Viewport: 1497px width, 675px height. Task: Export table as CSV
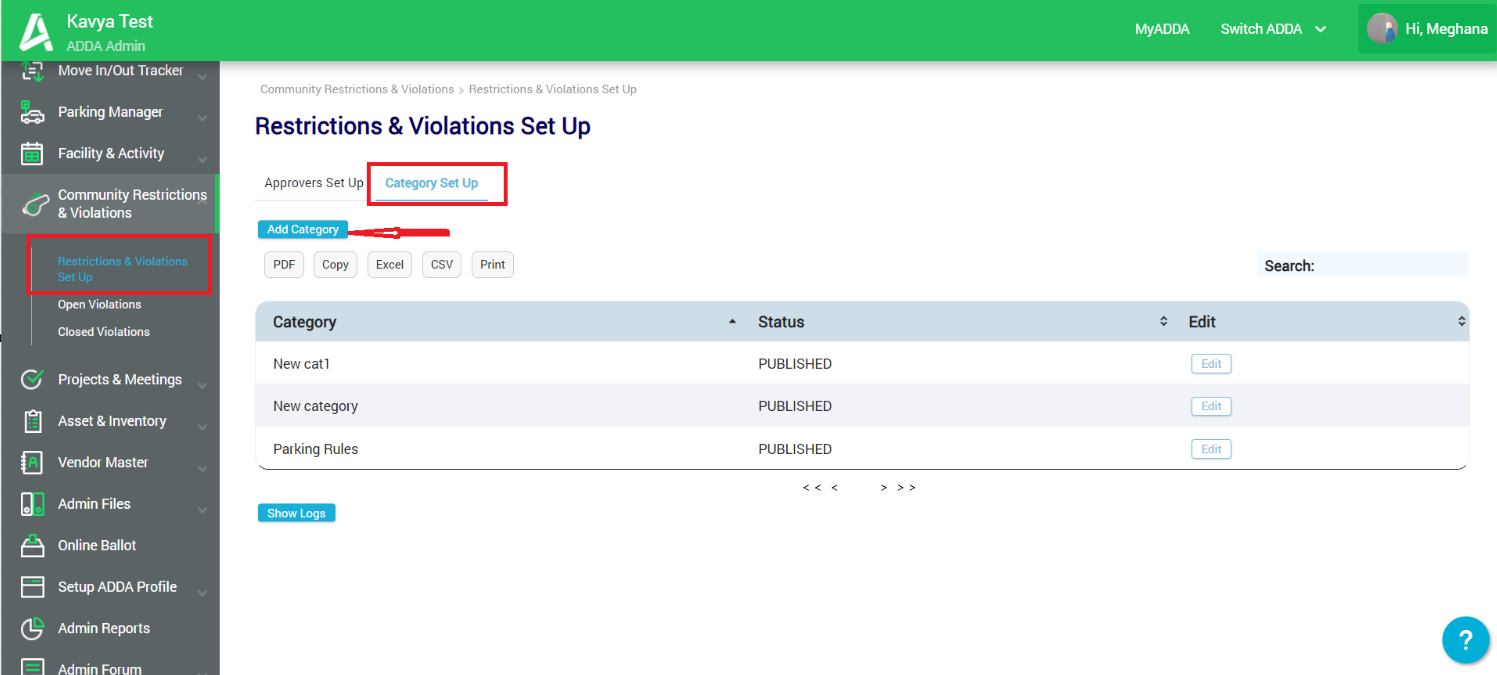(442, 265)
